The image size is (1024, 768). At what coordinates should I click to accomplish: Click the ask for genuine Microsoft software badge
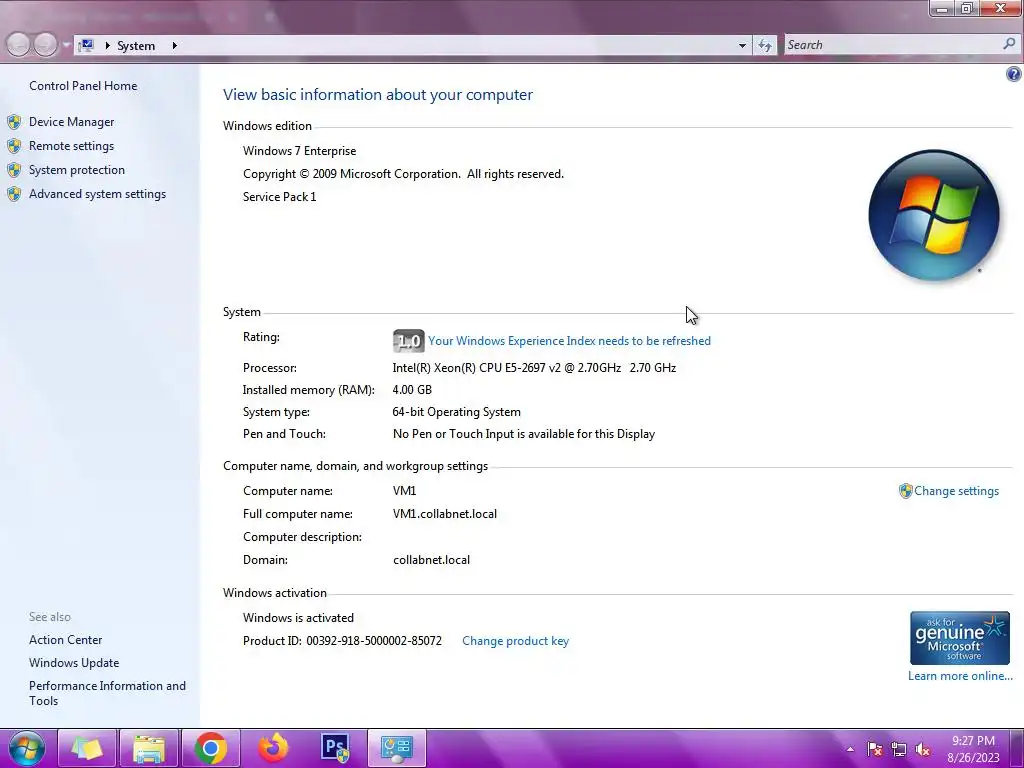click(959, 638)
